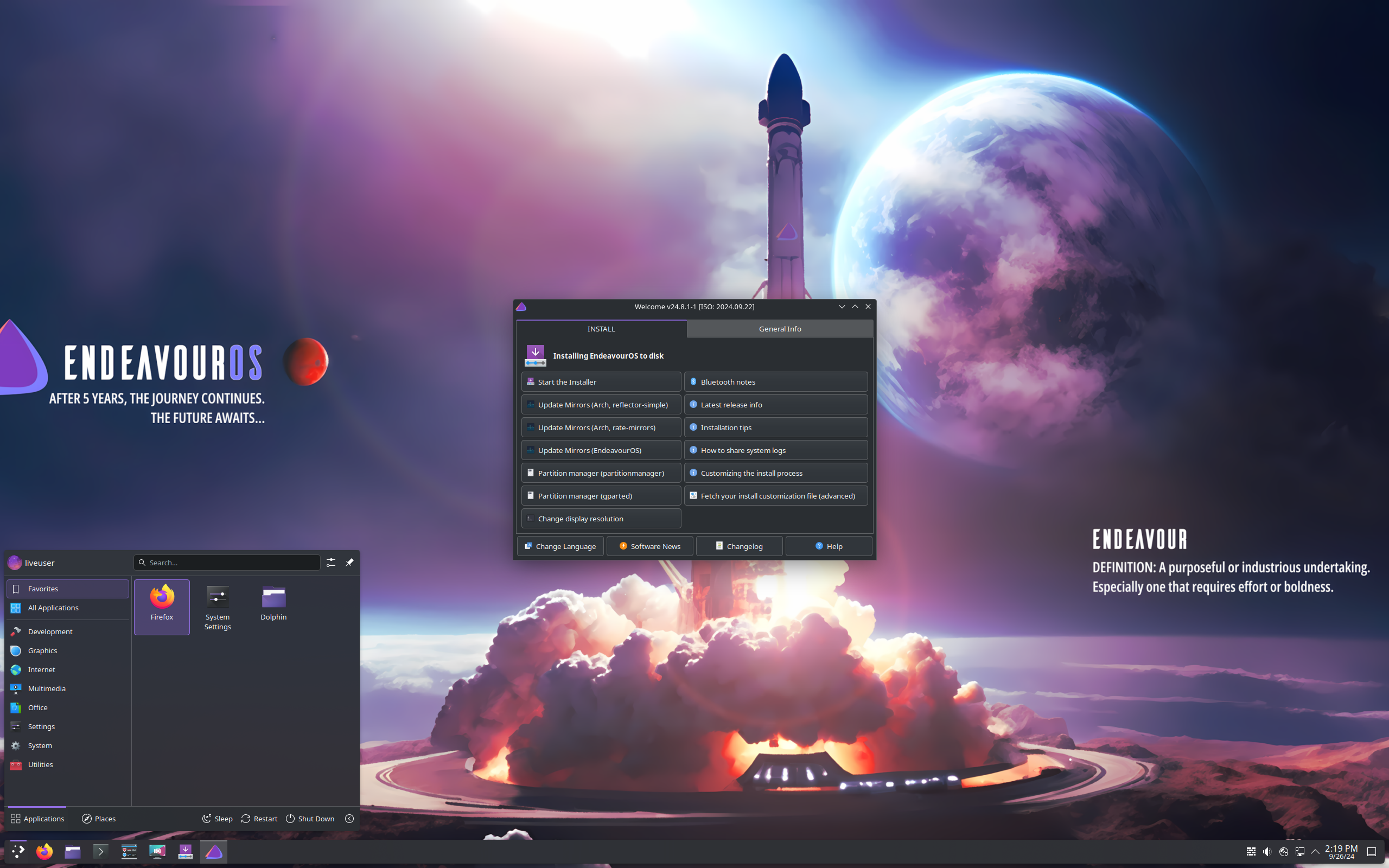Expand hidden system tray icons
1389x868 pixels.
pyautogui.click(x=1315, y=851)
